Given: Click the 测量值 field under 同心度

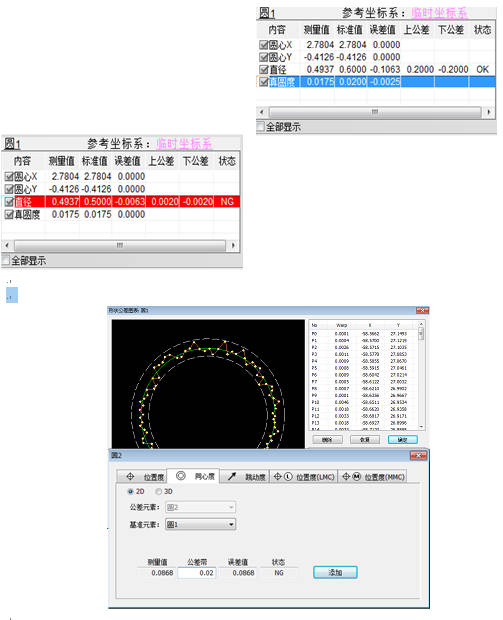Looking at the screenshot, I should click(x=157, y=573).
